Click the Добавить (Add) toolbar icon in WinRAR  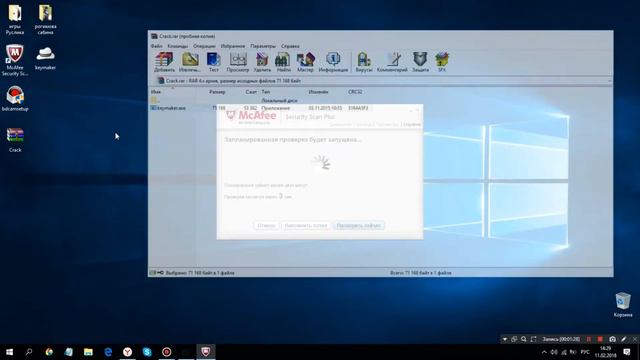[x=164, y=62]
